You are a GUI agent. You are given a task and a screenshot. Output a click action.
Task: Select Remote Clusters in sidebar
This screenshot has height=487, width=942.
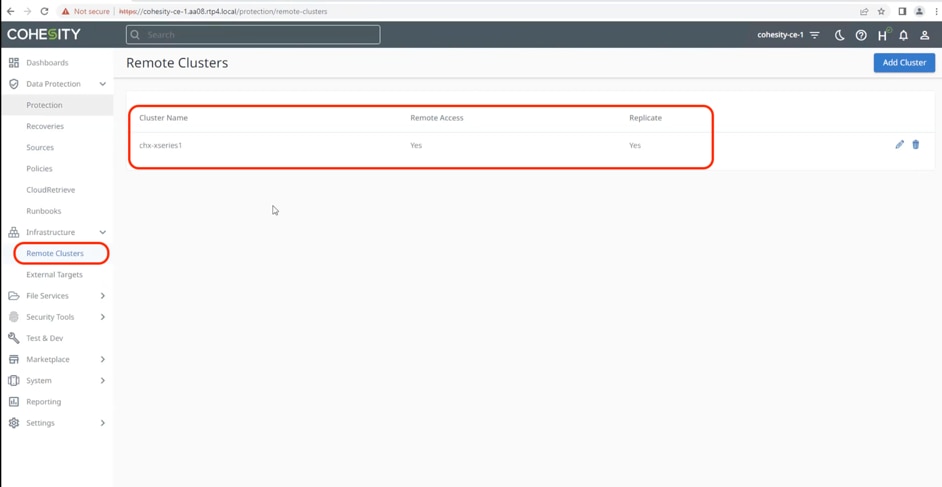(55, 253)
